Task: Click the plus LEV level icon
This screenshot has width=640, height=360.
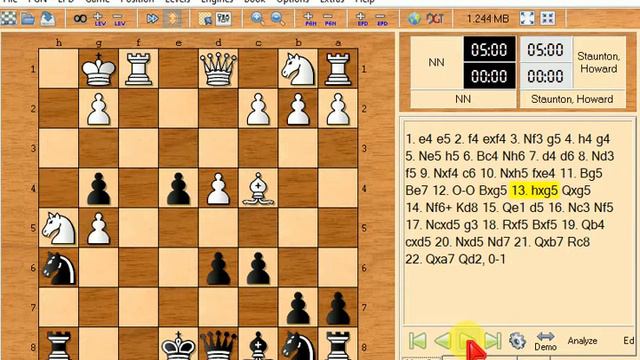Action: tap(99, 19)
